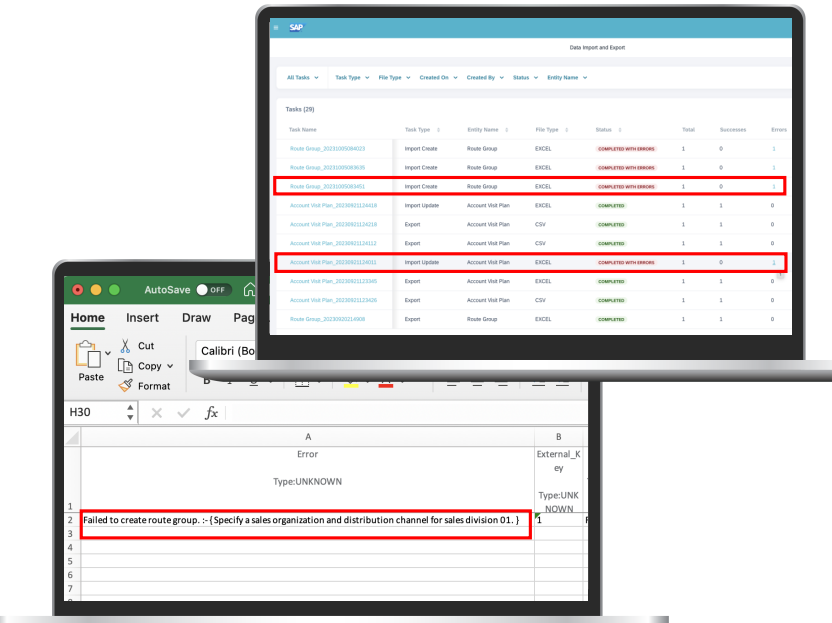Click the Paste label button
Viewport: 832px width, 623px height.
(x=91, y=377)
